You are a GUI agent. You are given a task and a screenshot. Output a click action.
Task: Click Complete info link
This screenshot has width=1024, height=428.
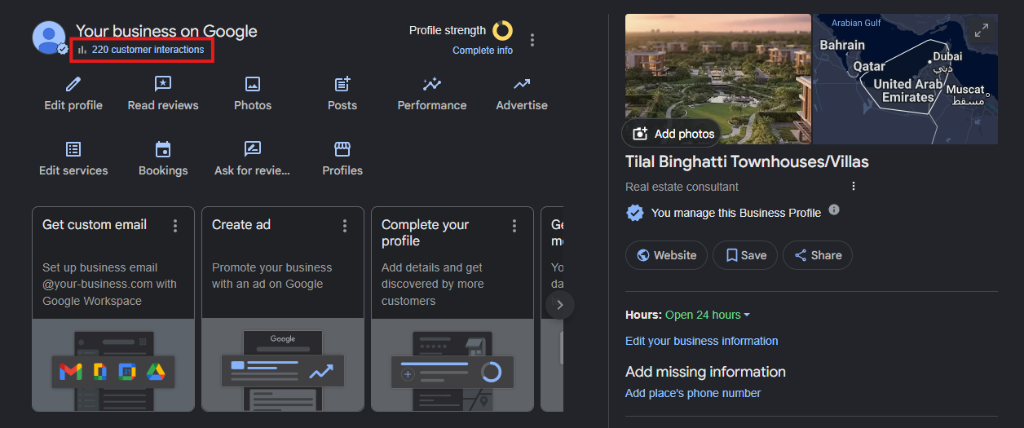(x=483, y=50)
